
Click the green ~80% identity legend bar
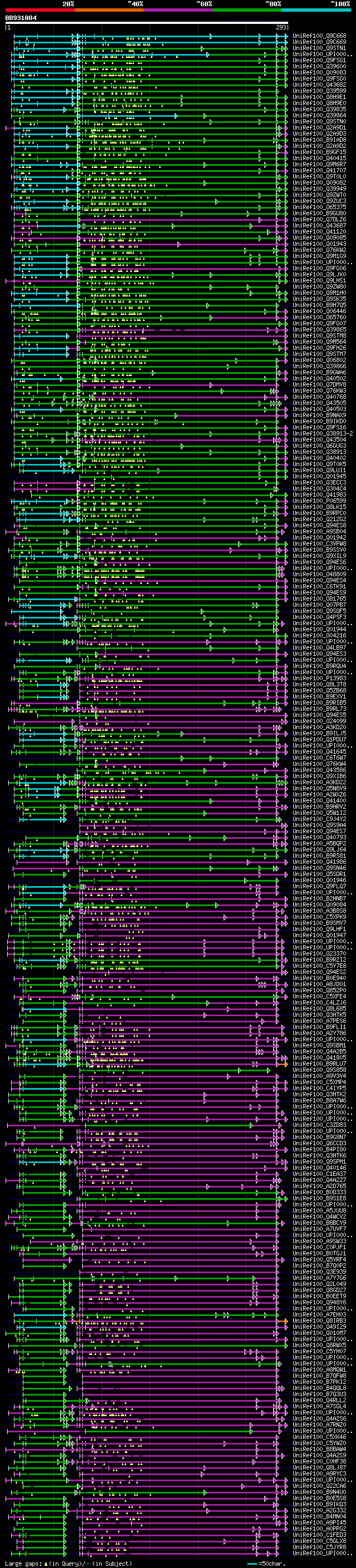click(x=247, y=10)
